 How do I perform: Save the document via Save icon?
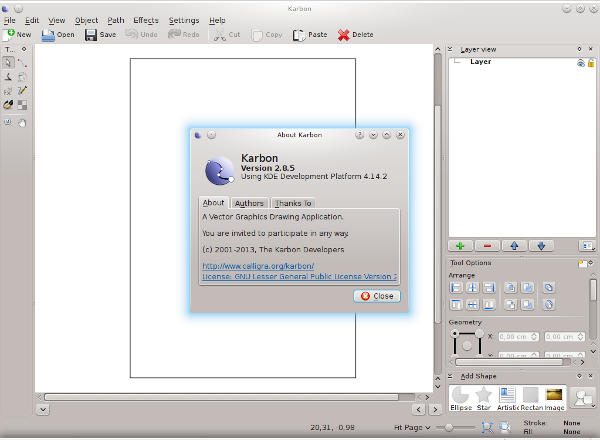91,35
